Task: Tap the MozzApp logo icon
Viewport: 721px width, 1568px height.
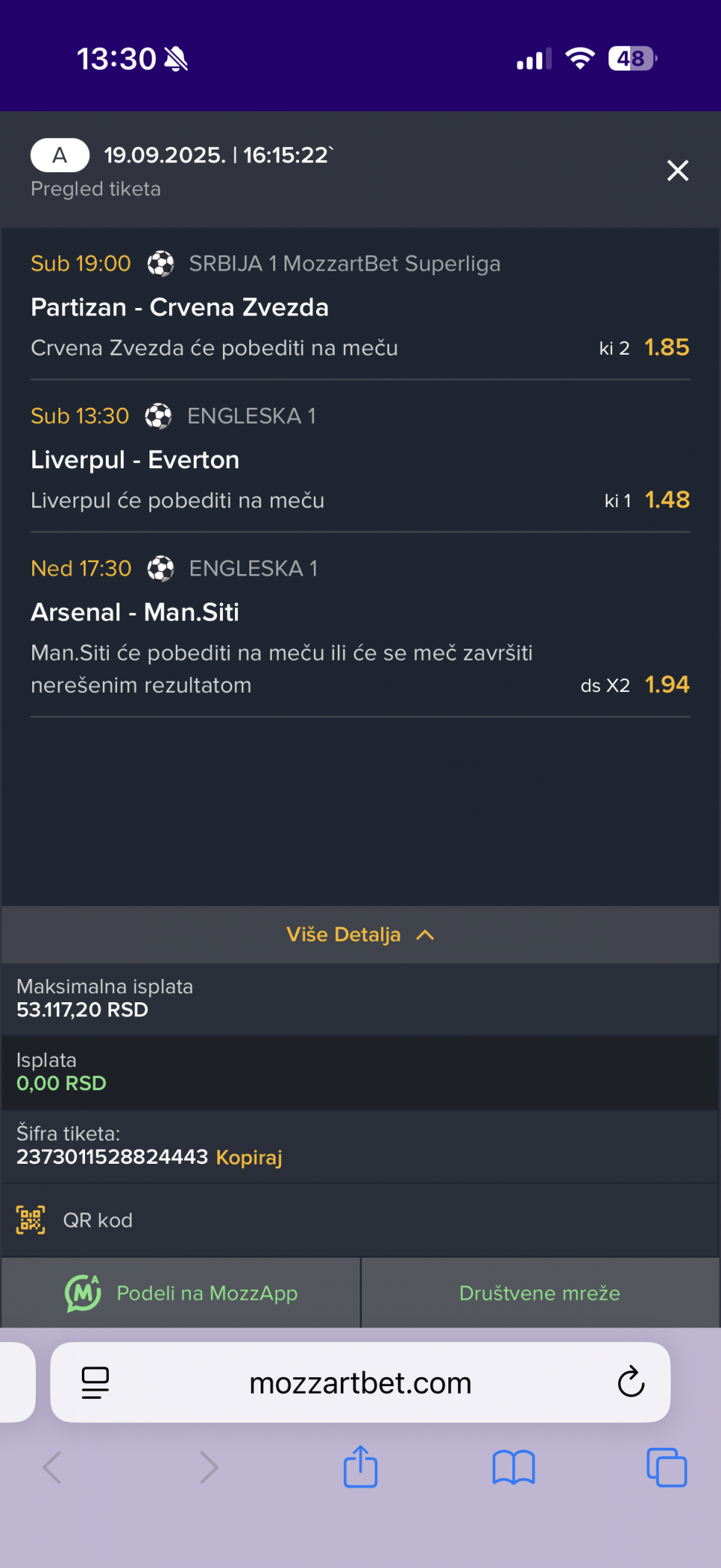Action: point(83,1293)
